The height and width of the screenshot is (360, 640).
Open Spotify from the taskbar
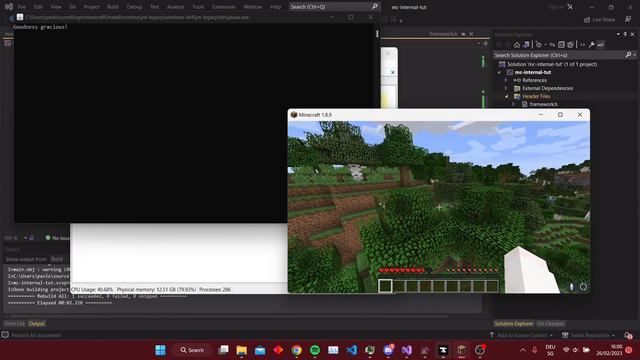[x=315, y=350]
